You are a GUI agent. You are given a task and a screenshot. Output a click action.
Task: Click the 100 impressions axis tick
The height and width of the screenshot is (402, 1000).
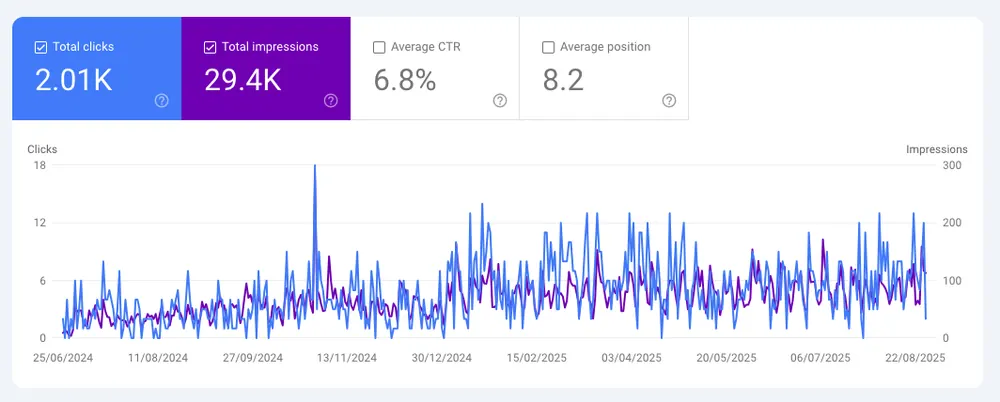click(953, 281)
